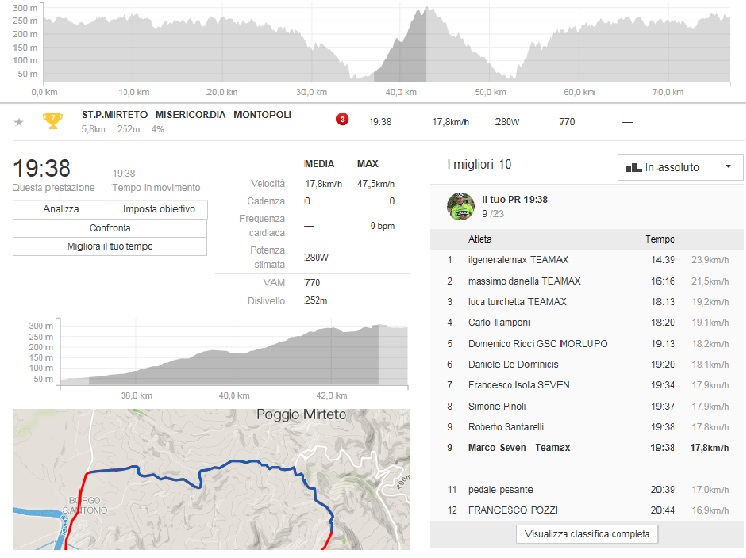746x558 pixels.
Task: Click the gold trophy icon
Action: [52, 121]
